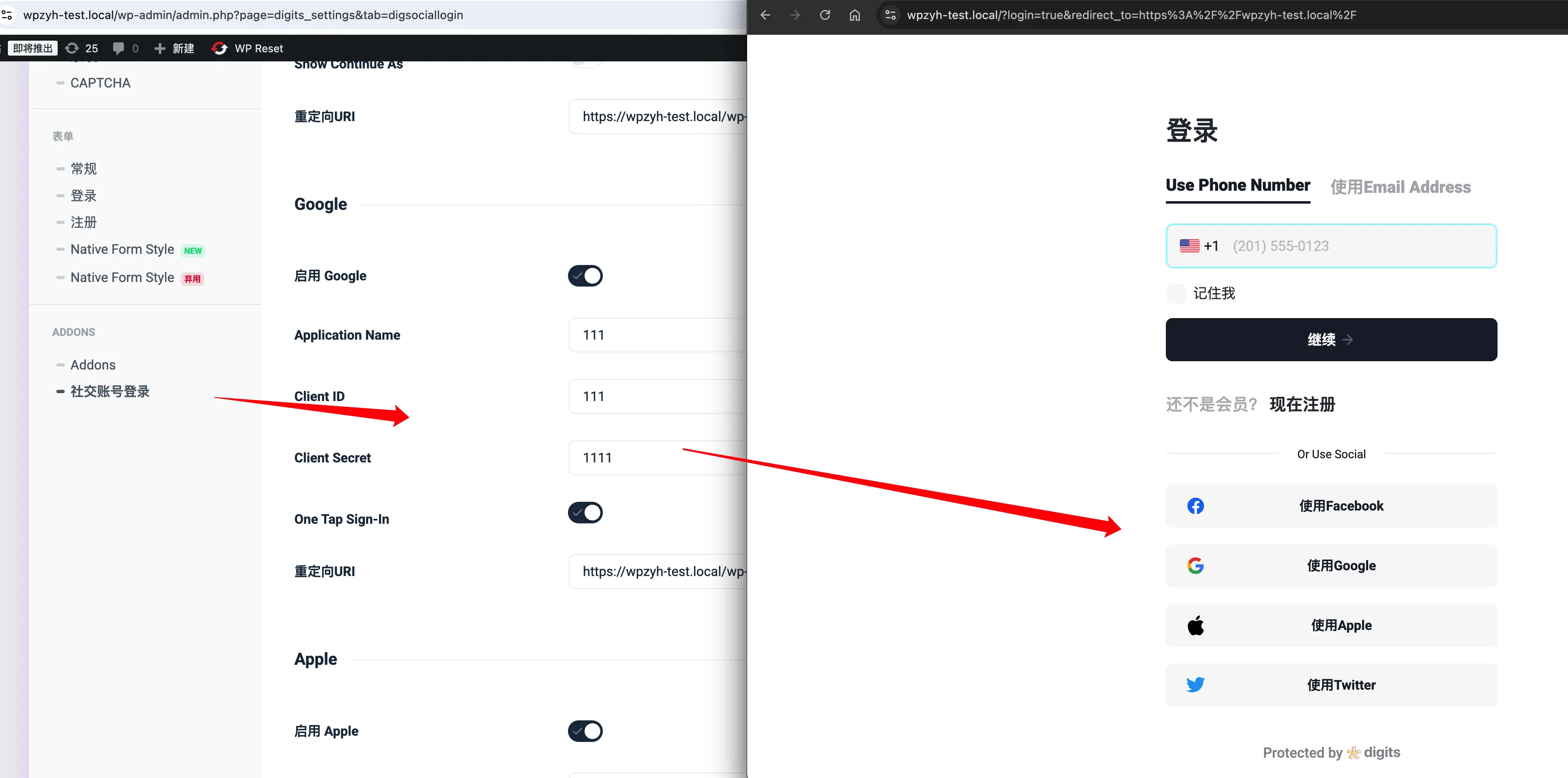
Task: Toggle the 启用 Google switch
Action: point(585,276)
